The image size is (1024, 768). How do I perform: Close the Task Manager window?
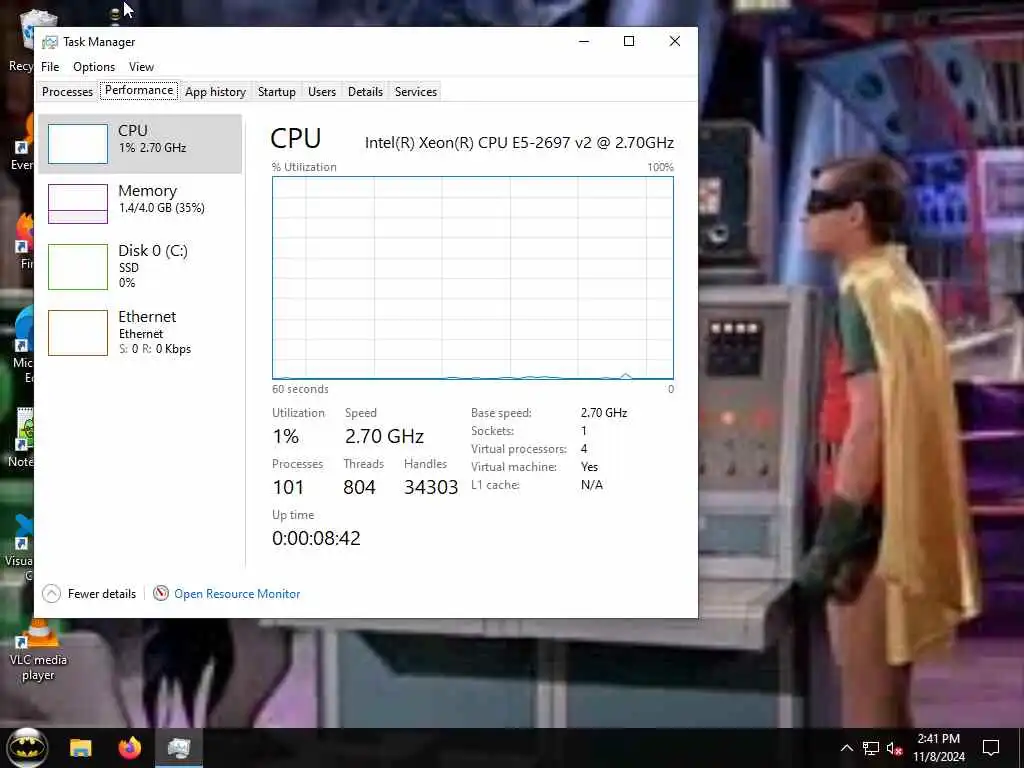coord(675,41)
